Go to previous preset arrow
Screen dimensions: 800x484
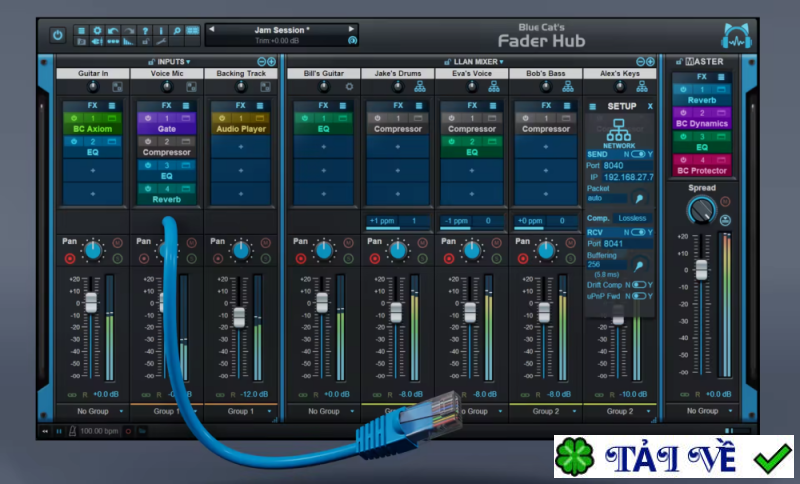tap(211, 30)
